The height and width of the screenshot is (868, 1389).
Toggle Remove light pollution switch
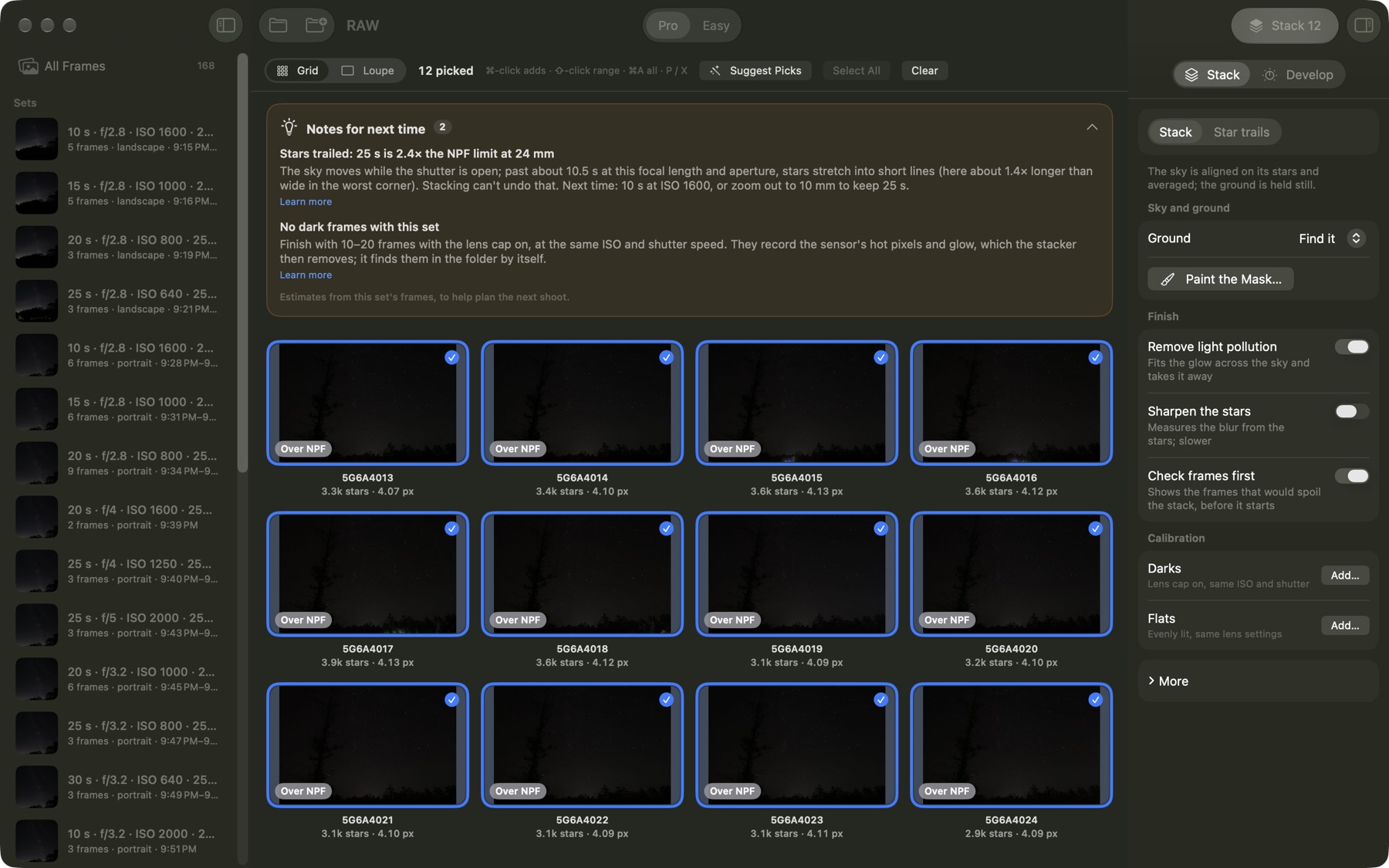tap(1352, 346)
